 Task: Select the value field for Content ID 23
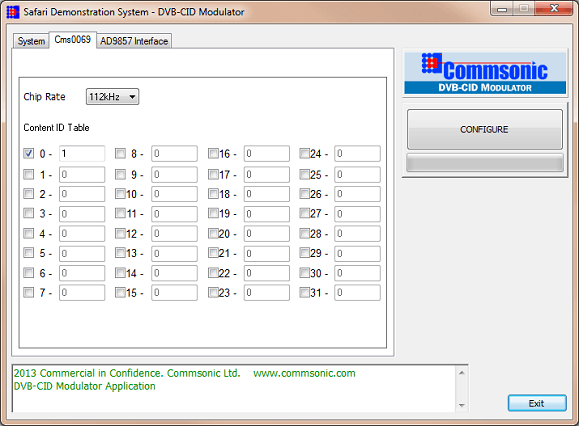267,293
